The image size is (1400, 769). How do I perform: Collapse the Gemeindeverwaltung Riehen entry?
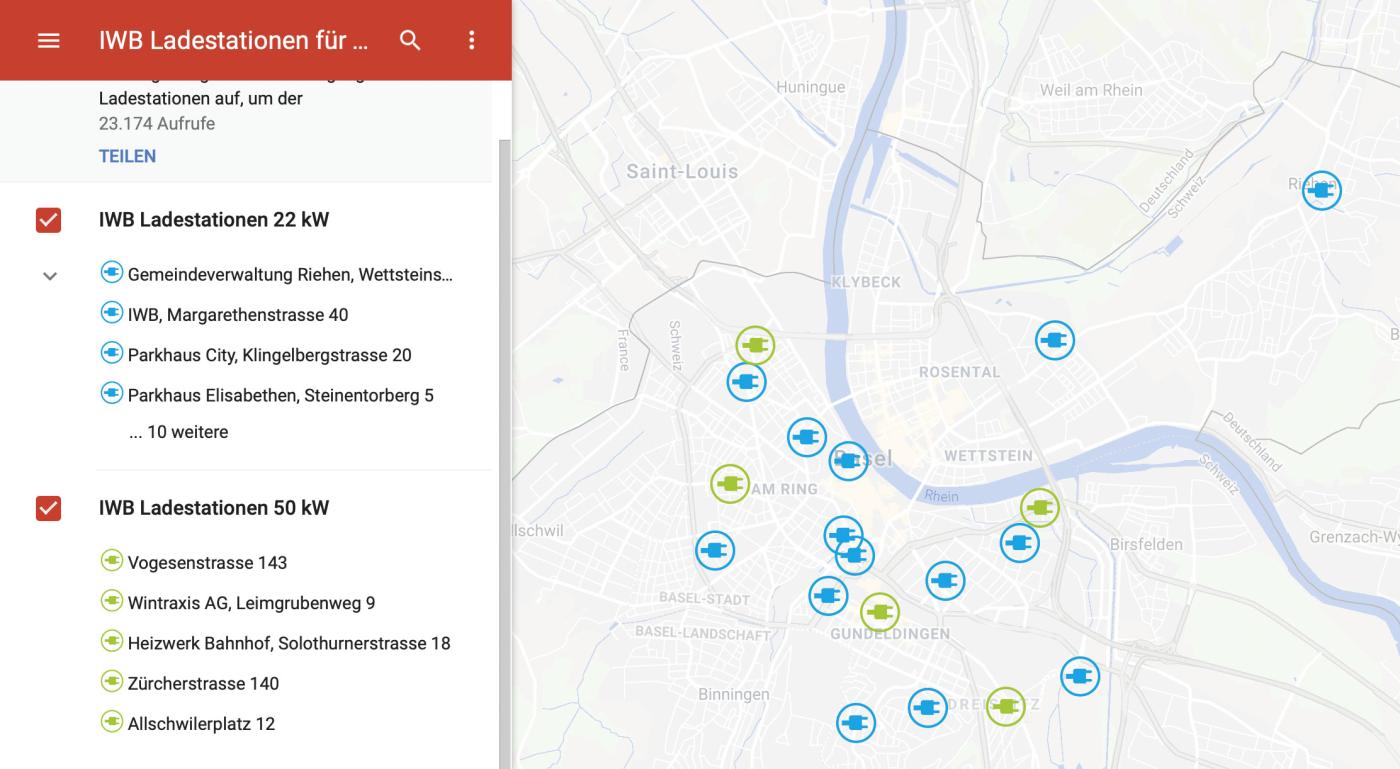[47, 274]
